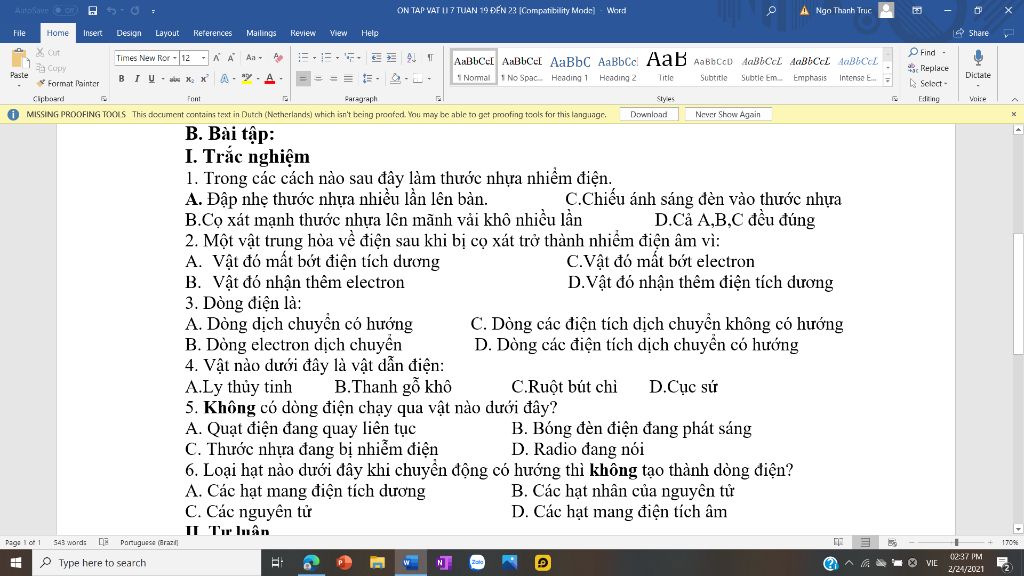The image size is (1024, 576).
Task: Click the Numbering list icon
Action: pyautogui.click(x=327, y=58)
